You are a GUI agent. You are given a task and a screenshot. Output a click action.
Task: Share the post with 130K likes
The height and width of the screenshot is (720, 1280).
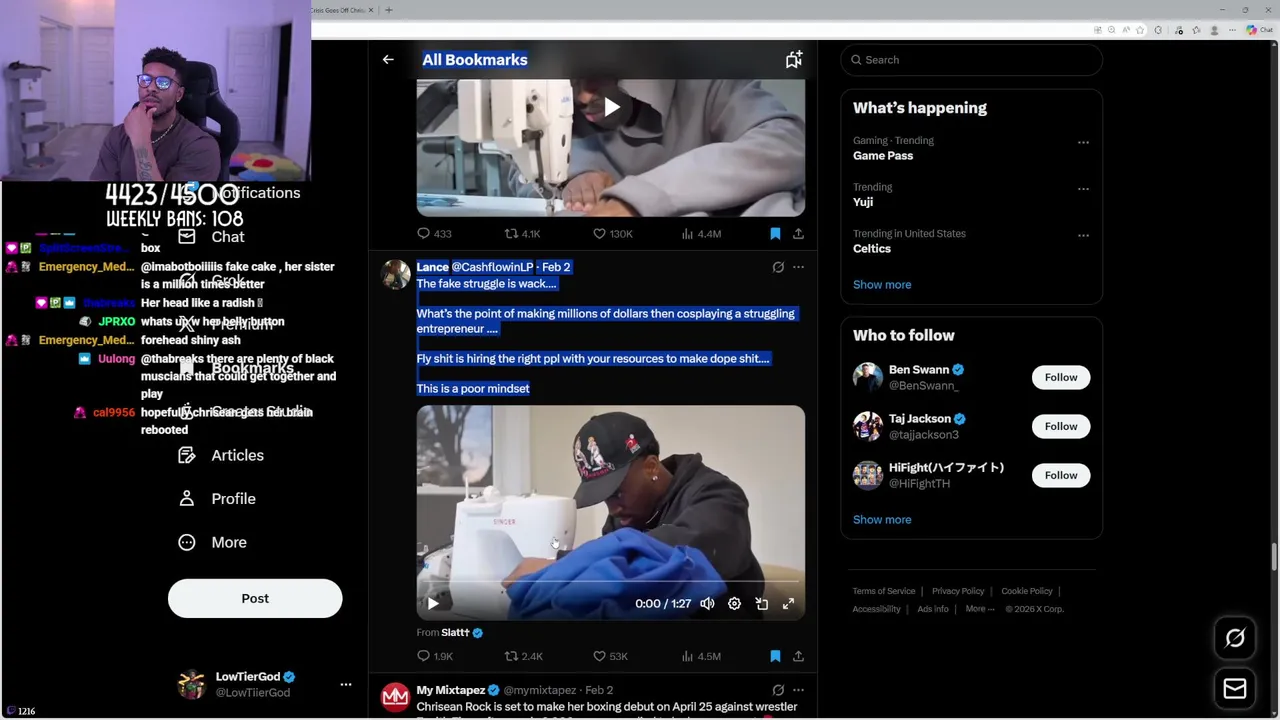point(798,234)
